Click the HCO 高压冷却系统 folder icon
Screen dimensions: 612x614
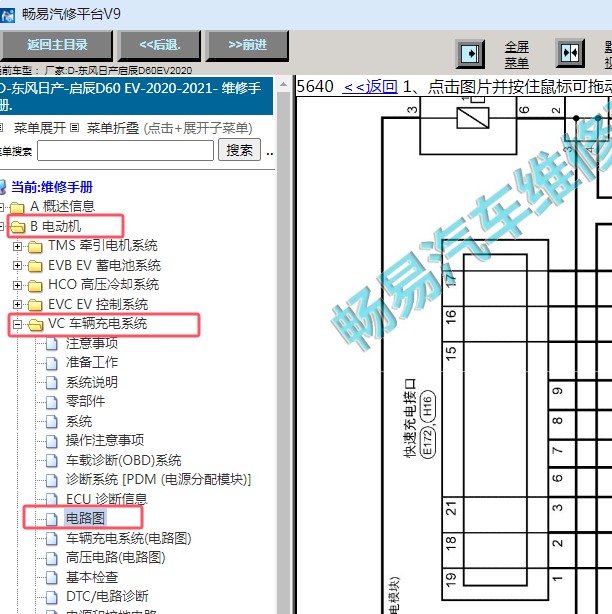(x=35, y=285)
